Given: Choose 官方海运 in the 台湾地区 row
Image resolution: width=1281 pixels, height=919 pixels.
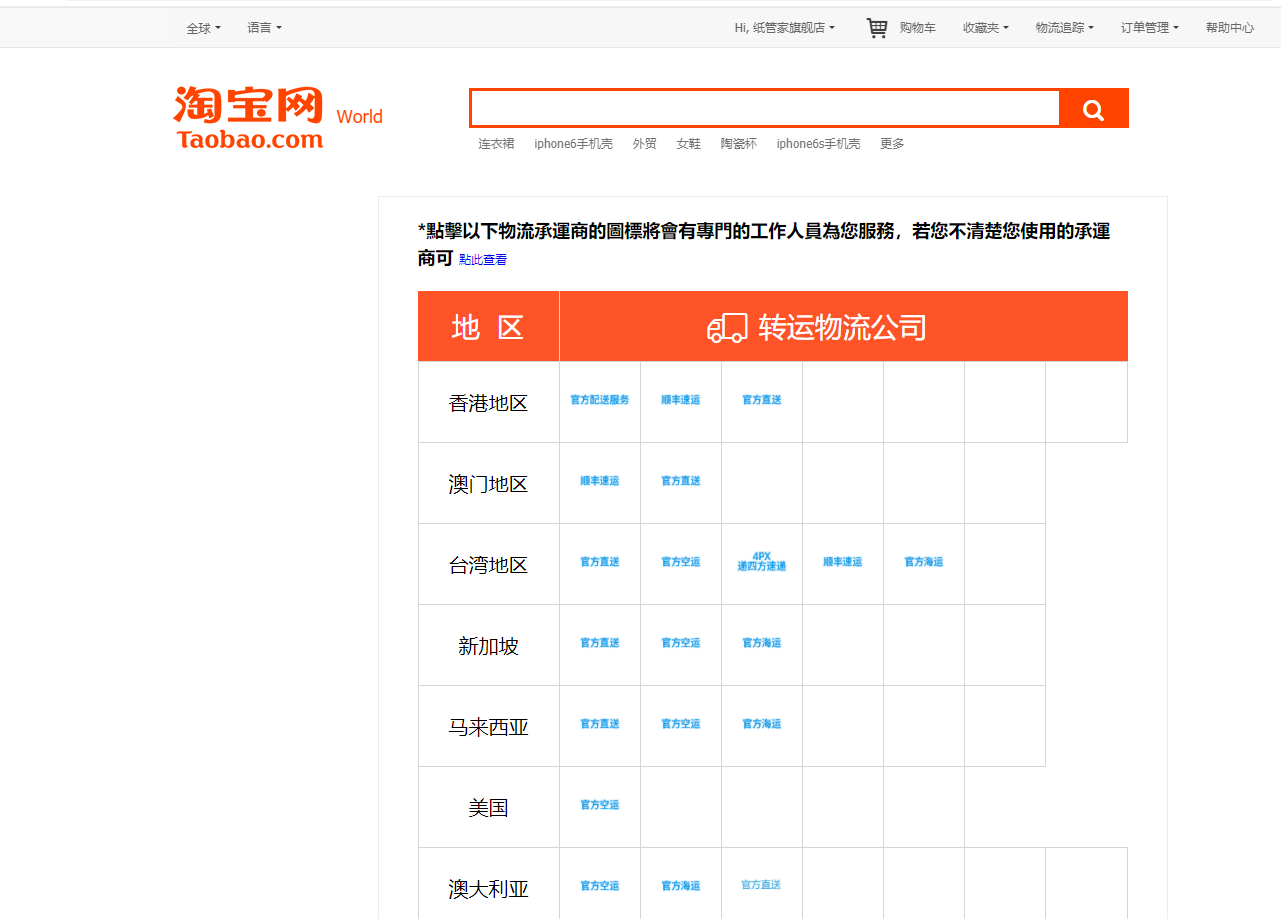Looking at the screenshot, I should pos(924,562).
